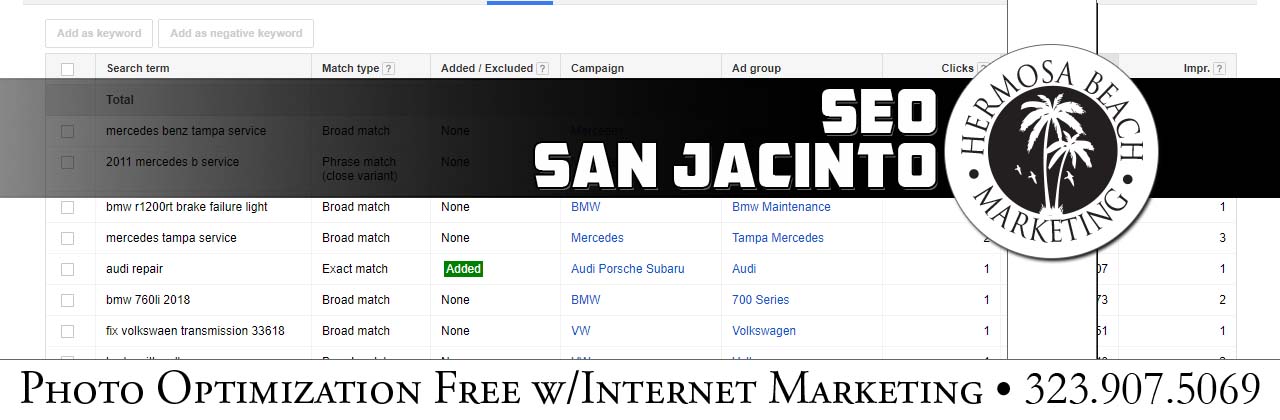
Task: Click the Volkswagen ad group link
Action: pyautogui.click(x=763, y=331)
